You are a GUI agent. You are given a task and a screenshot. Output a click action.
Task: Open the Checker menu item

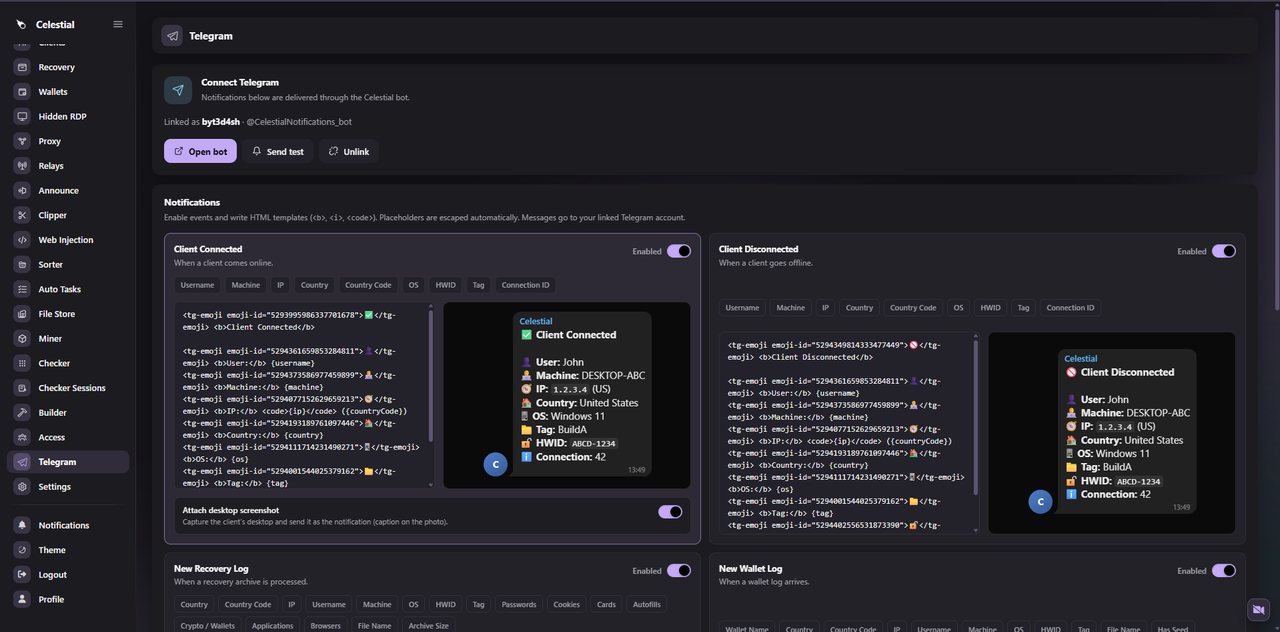(68, 363)
